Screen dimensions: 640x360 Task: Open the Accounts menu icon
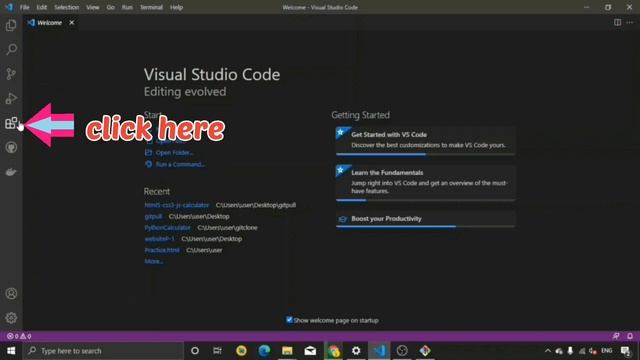coord(11,293)
